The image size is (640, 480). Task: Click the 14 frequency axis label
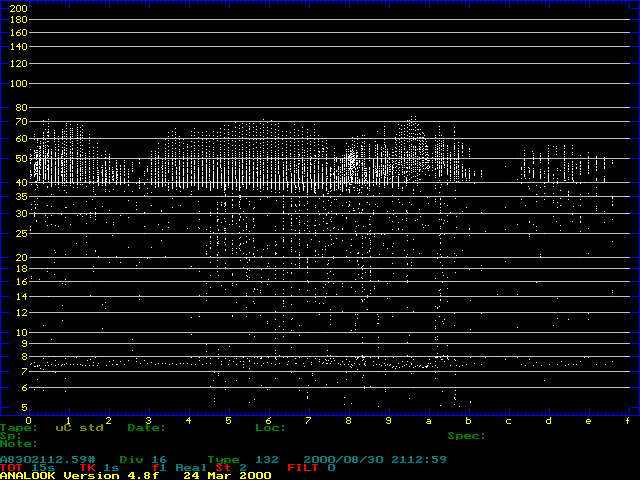(22, 297)
